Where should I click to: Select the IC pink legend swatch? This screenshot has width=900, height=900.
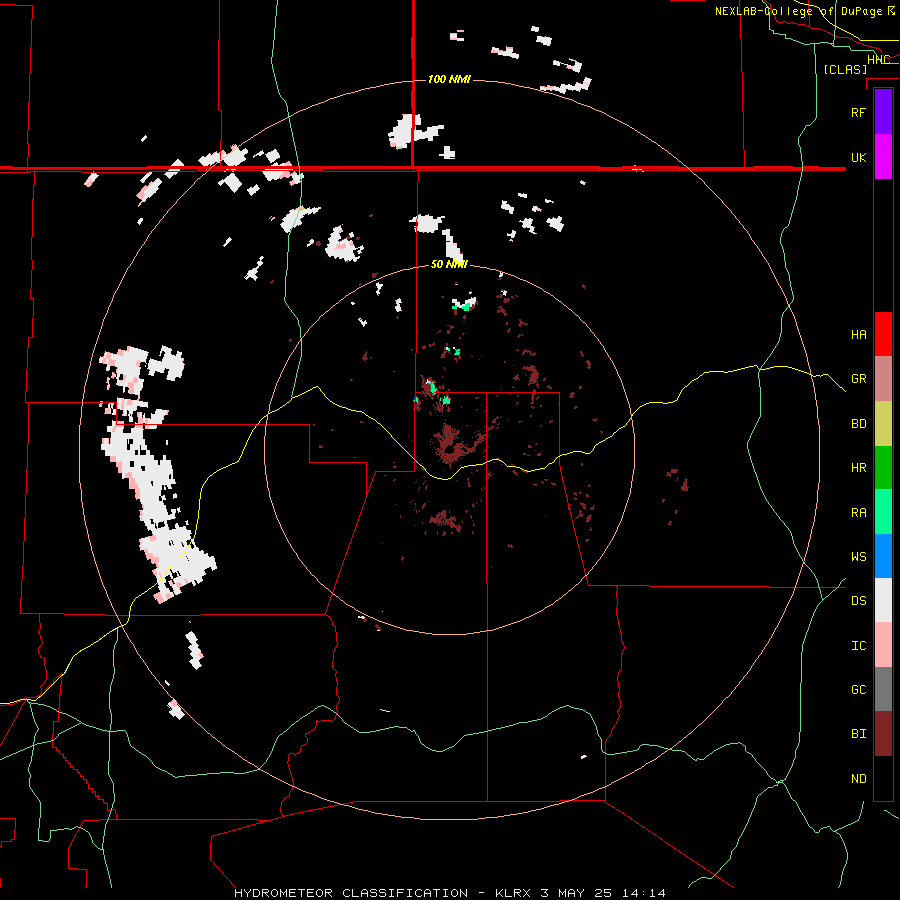point(883,645)
